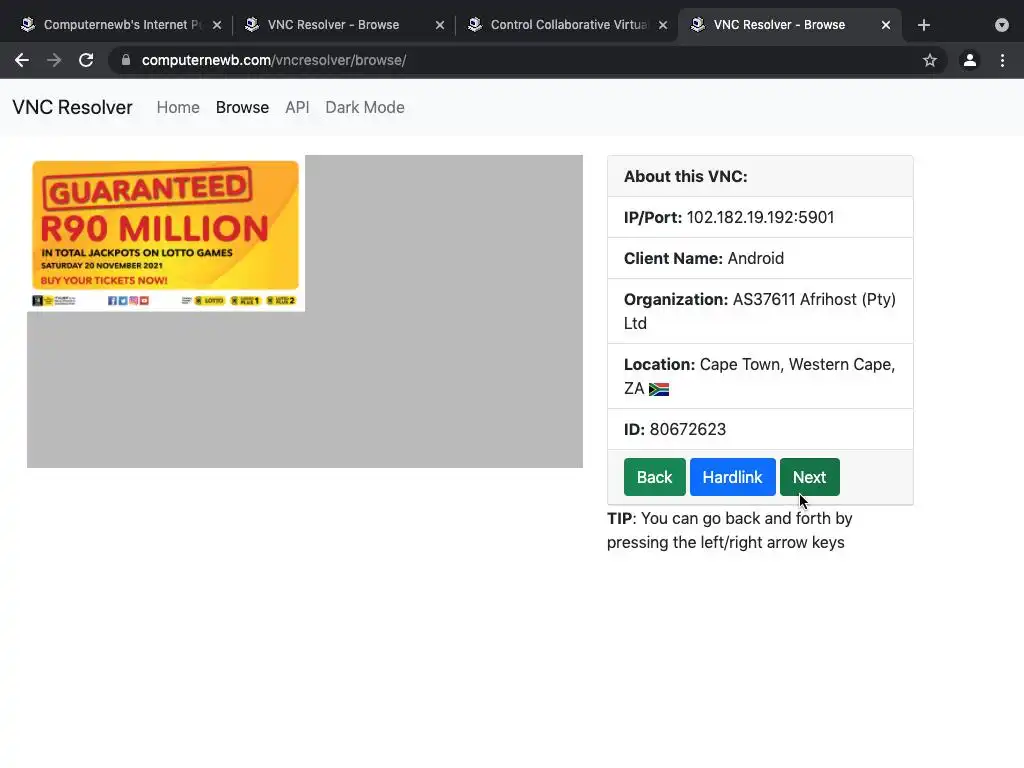The height and width of the screenshot is (768, 1024).
Task: Click the Location Cape Town text
Action: tap(760, 376)
